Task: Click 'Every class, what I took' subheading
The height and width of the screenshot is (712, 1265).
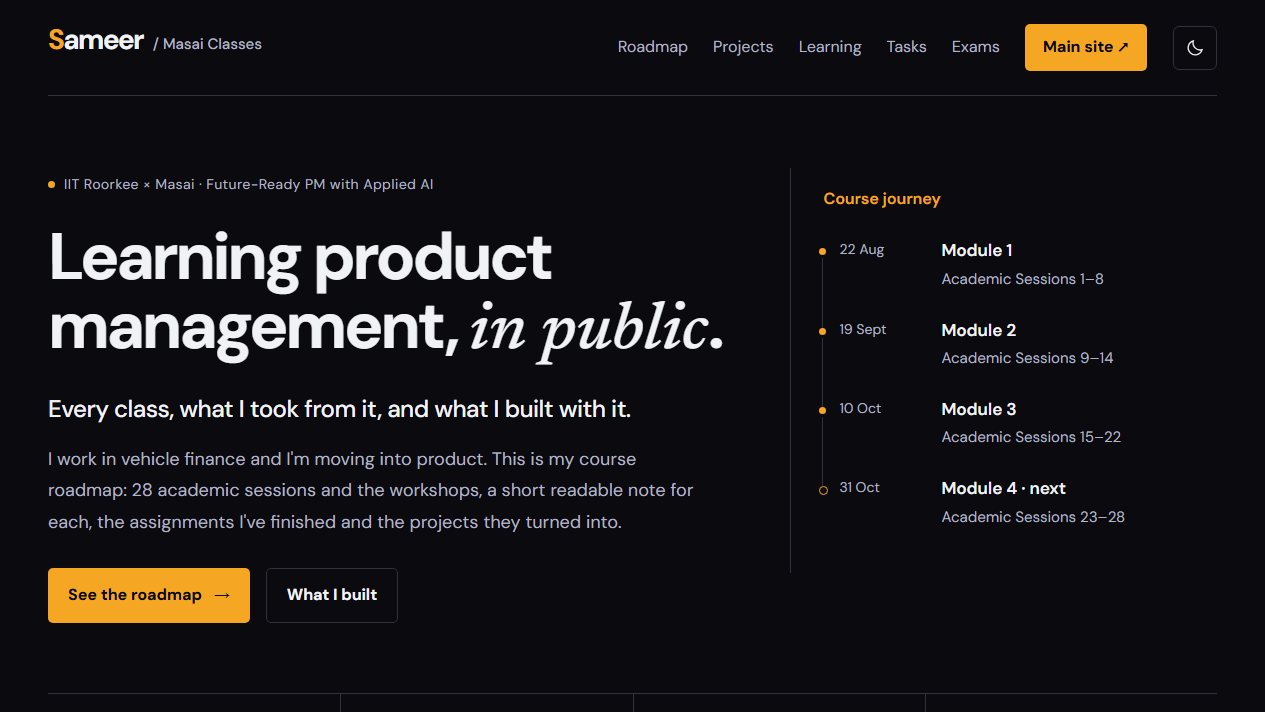Action: tap(340, 409)
